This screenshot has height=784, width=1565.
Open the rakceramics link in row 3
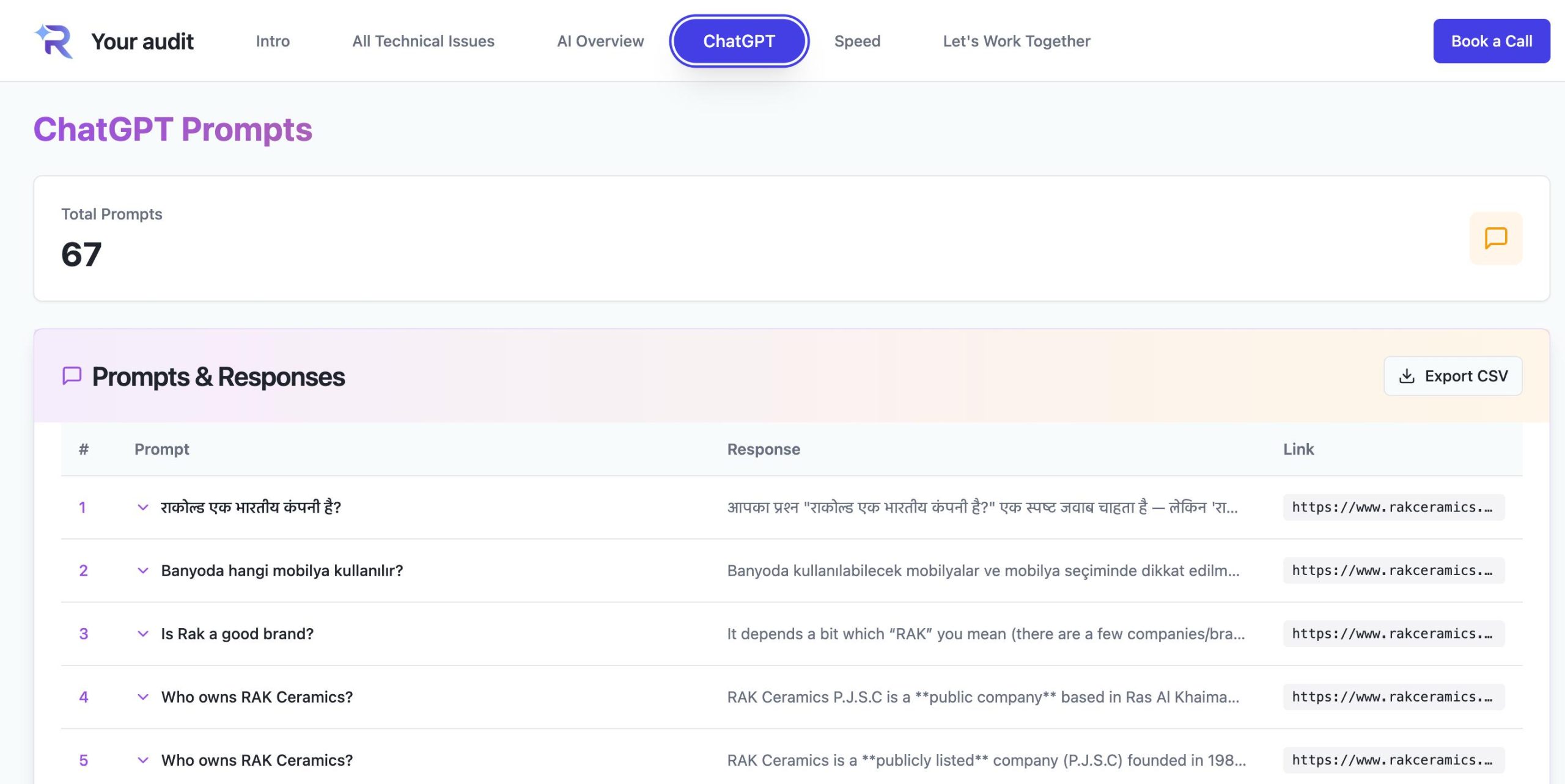coord(1393,634)
